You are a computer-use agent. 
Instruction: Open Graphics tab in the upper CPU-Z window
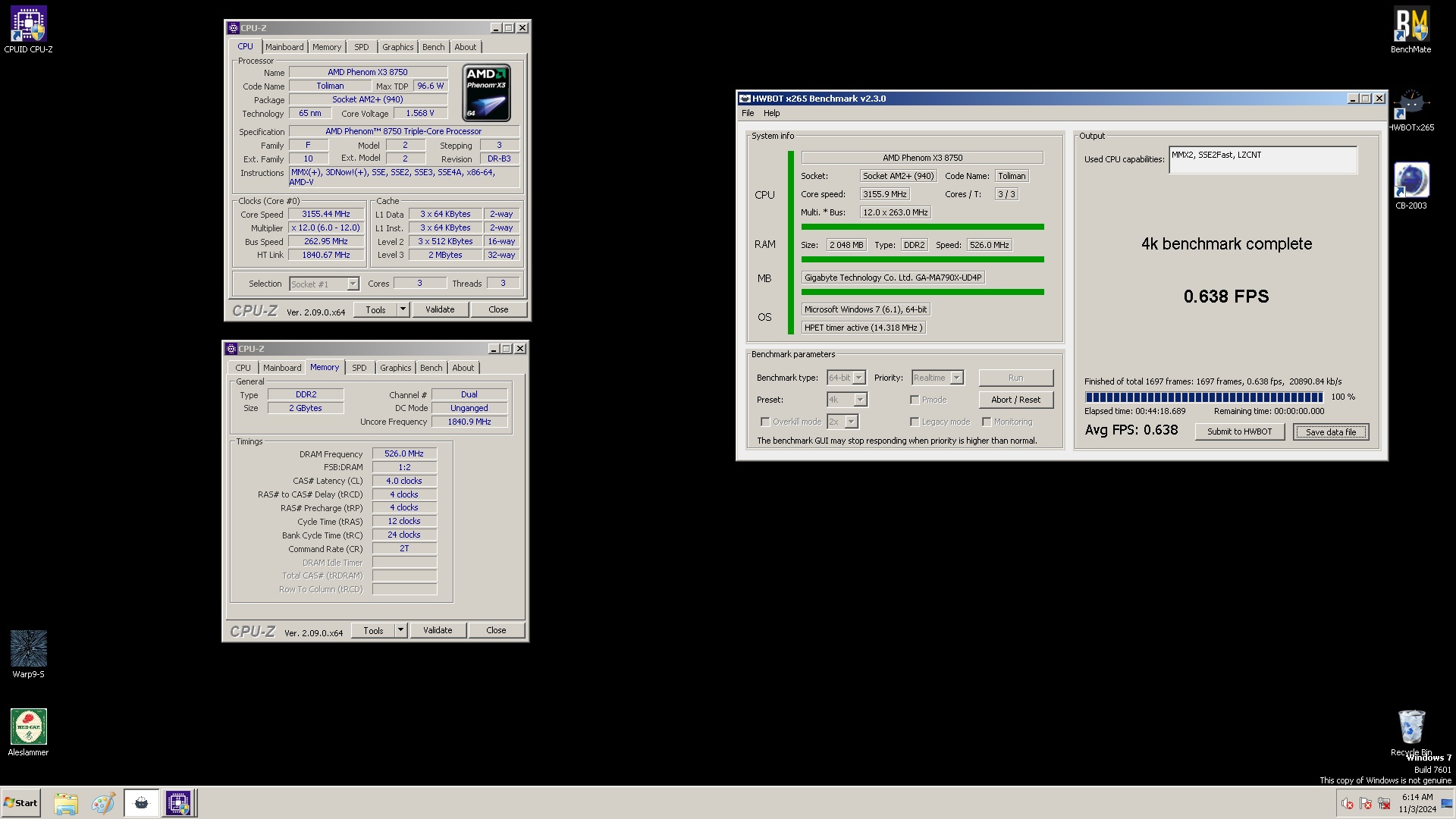pos(398,47)
